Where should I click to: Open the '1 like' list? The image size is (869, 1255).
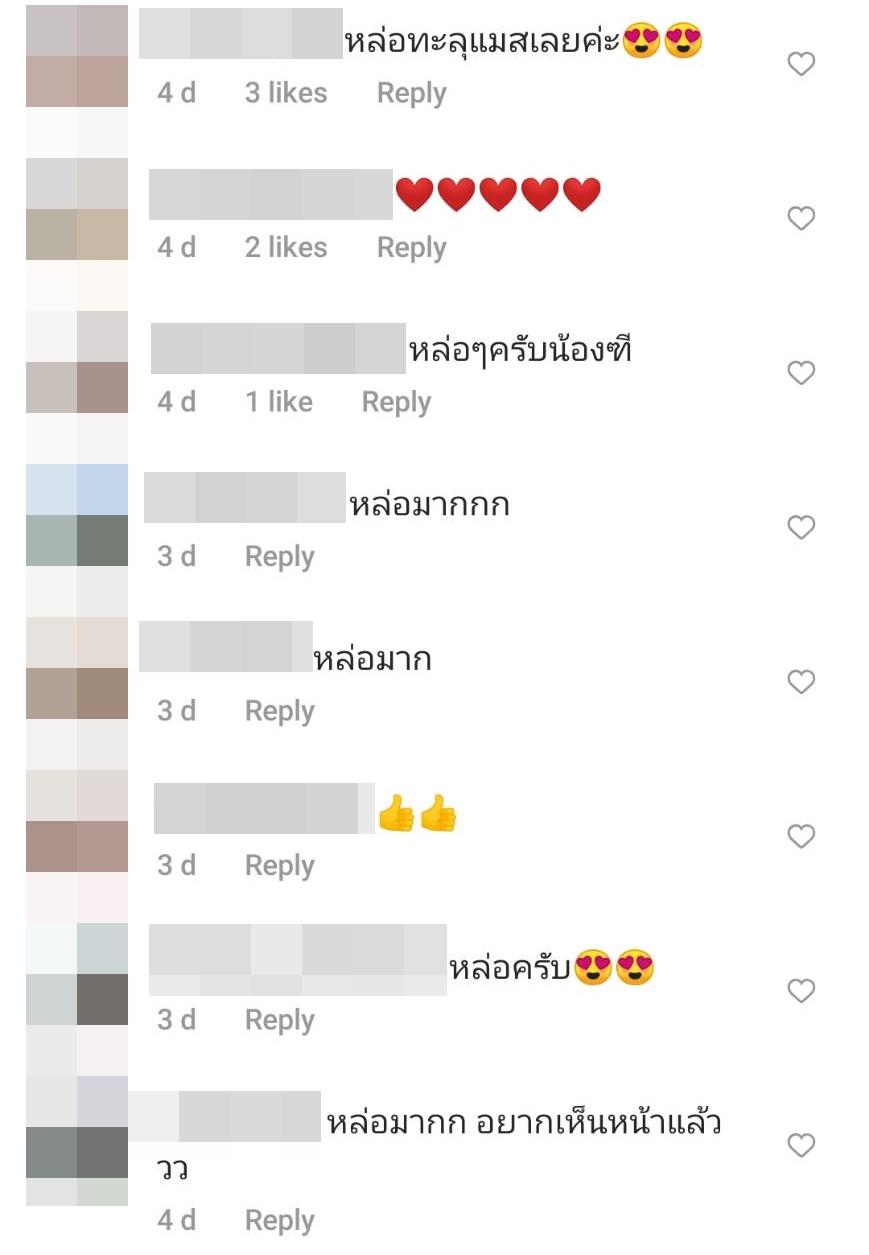279,402
